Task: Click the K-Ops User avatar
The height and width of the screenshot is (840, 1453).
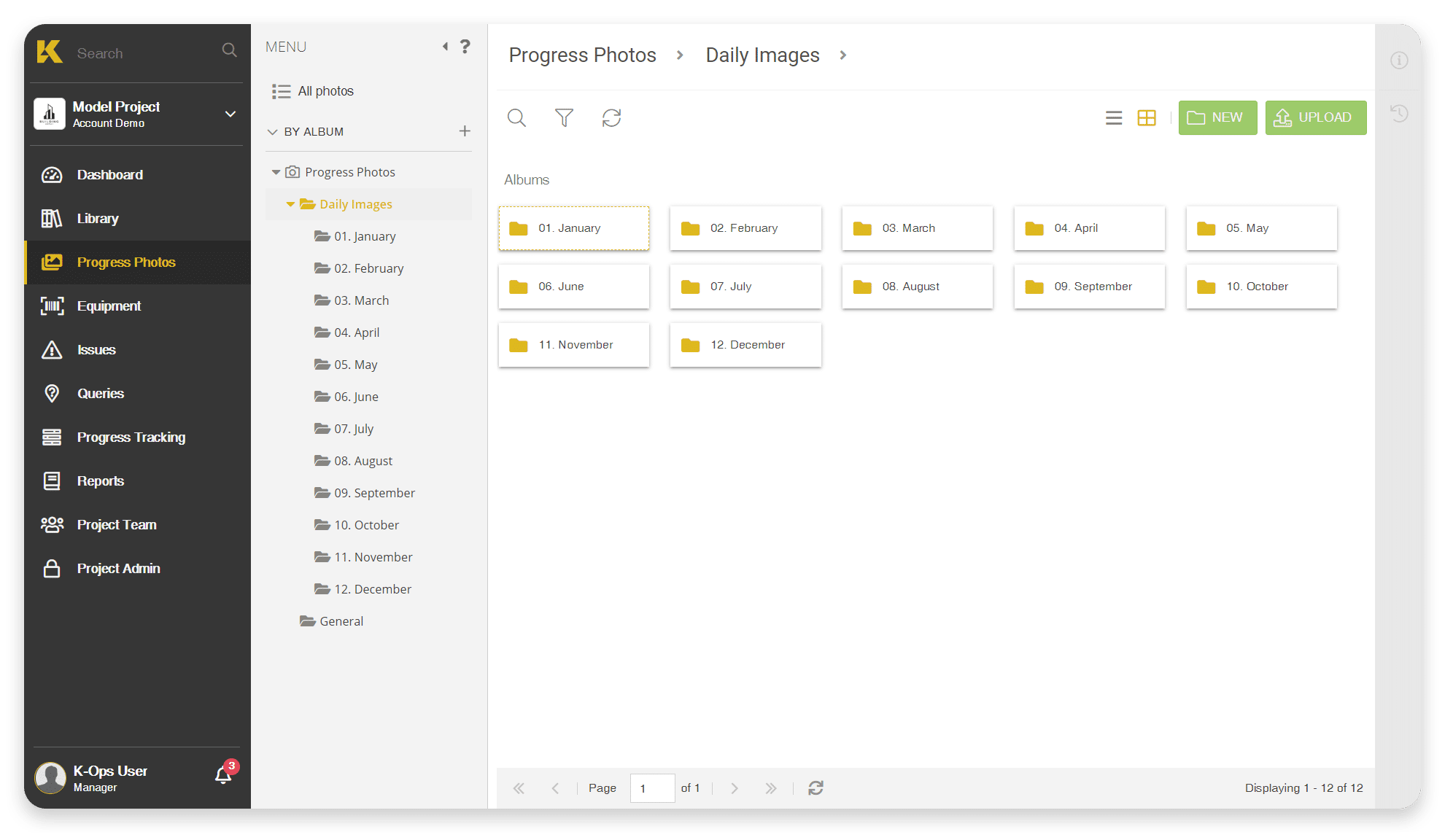Action: [x=50, y=778]
